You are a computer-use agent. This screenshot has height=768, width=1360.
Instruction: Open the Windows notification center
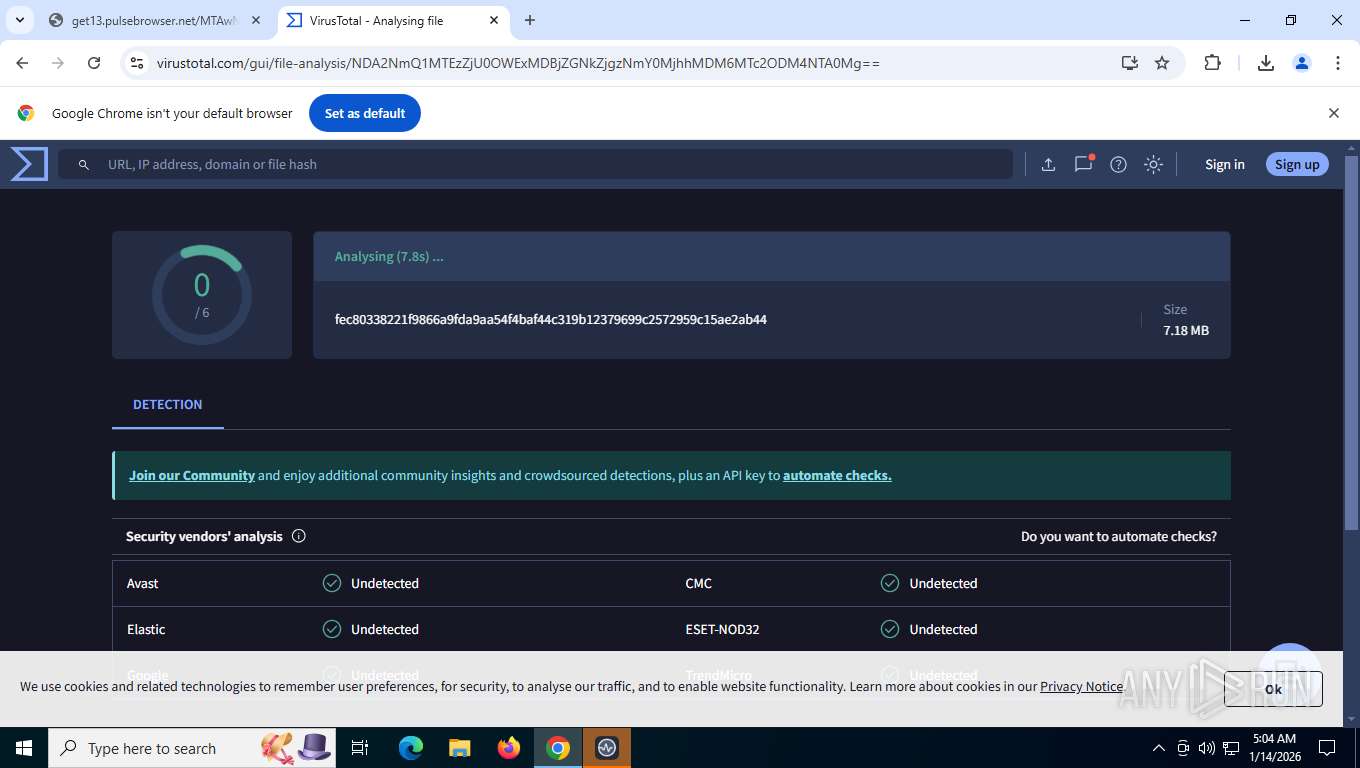coord(1327,748)
